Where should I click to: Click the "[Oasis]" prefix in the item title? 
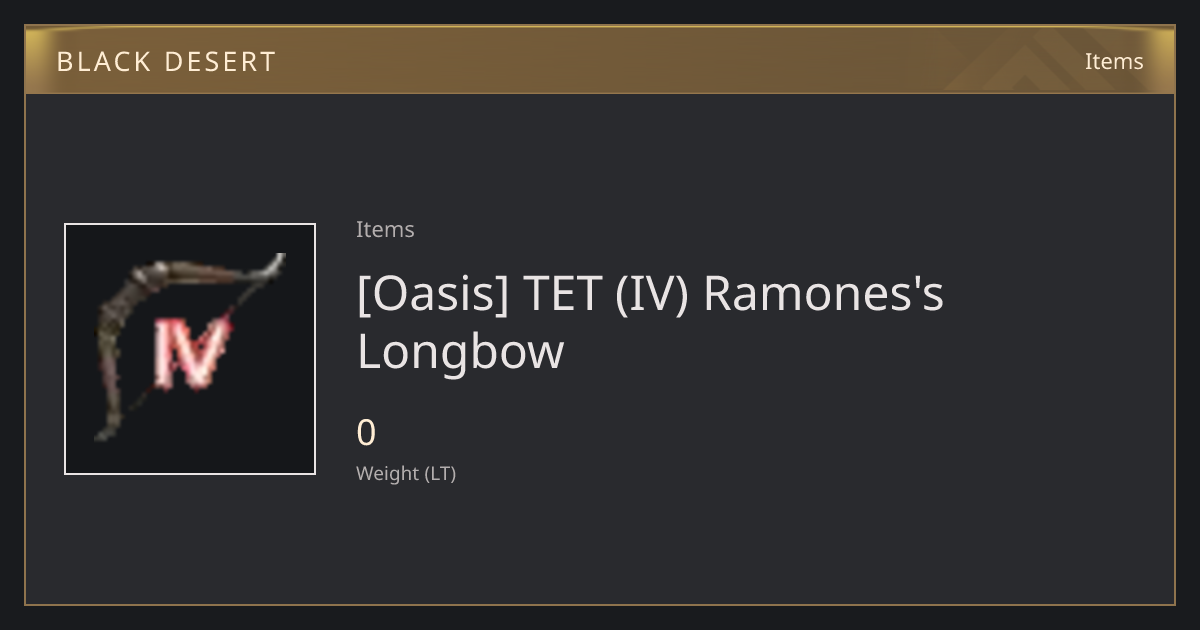pyautogui.click(x=433, y=294)
